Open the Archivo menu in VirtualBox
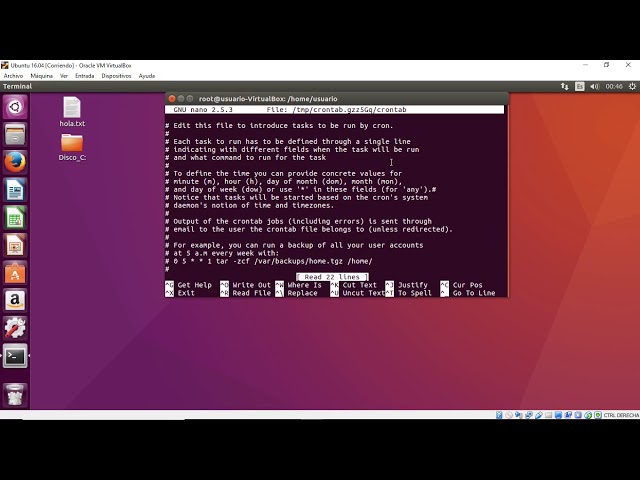This screenshot has width=640, height=480. tap(13, 76)
